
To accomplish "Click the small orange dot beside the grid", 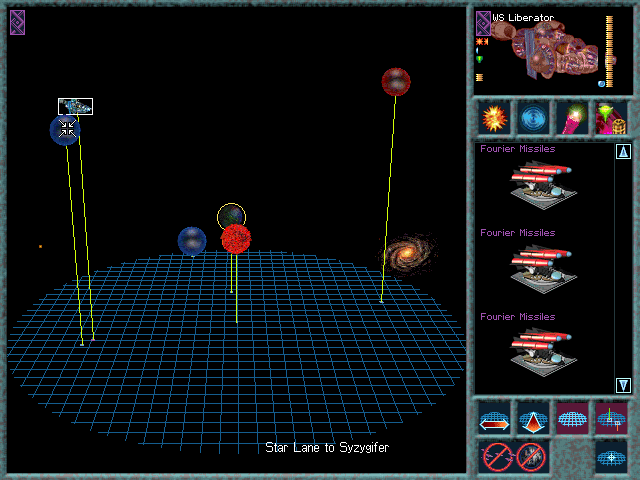I will point(40,247).
